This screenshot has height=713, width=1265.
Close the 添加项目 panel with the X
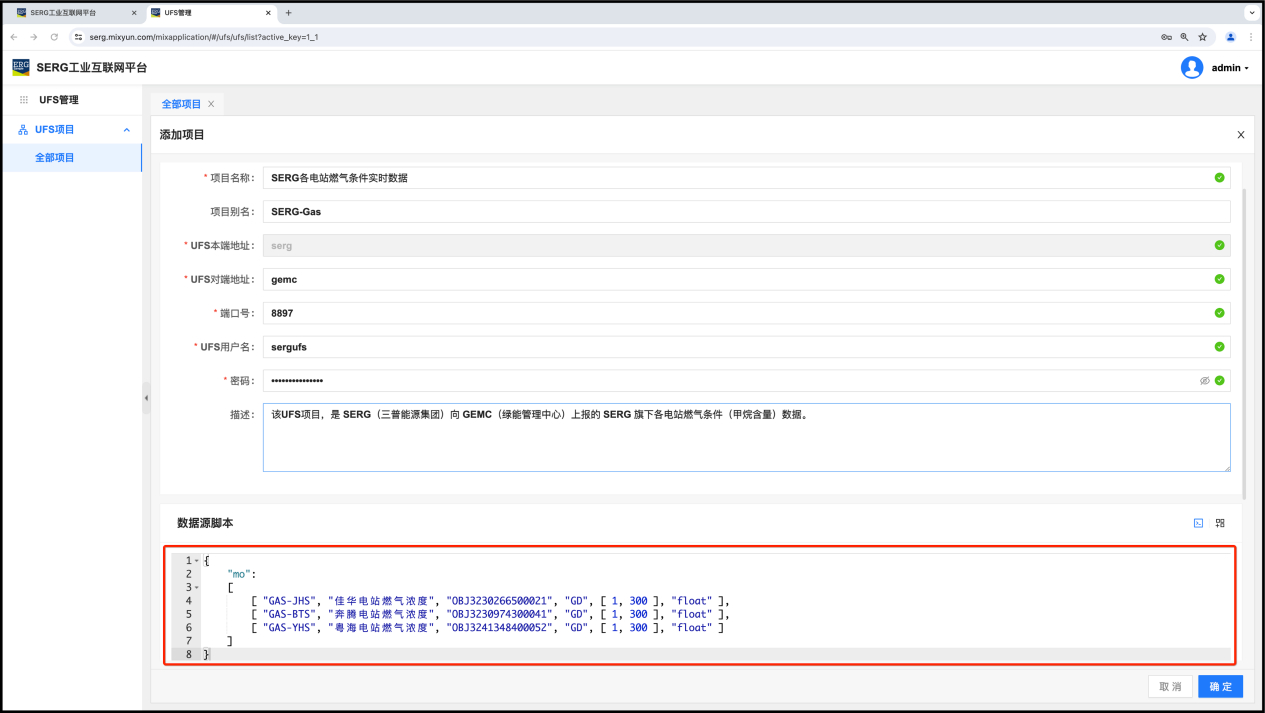1241,135
